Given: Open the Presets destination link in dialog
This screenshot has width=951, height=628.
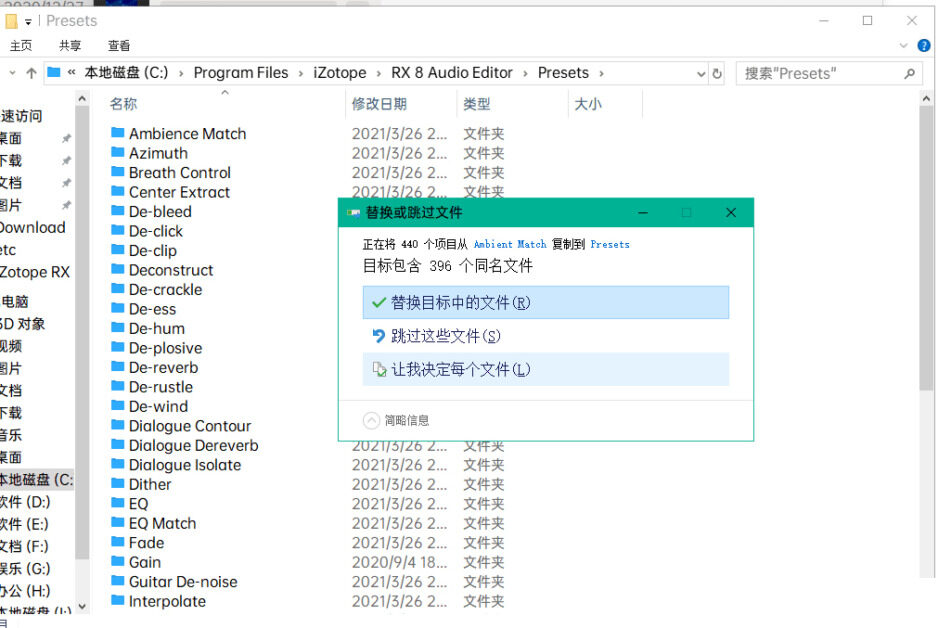Looking at the screenshot, I should click(610, 244).
